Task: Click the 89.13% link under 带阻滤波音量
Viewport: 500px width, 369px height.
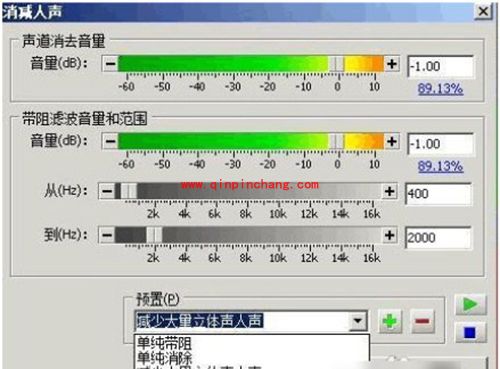Action: pyautogui.click(x=440, y=166)
